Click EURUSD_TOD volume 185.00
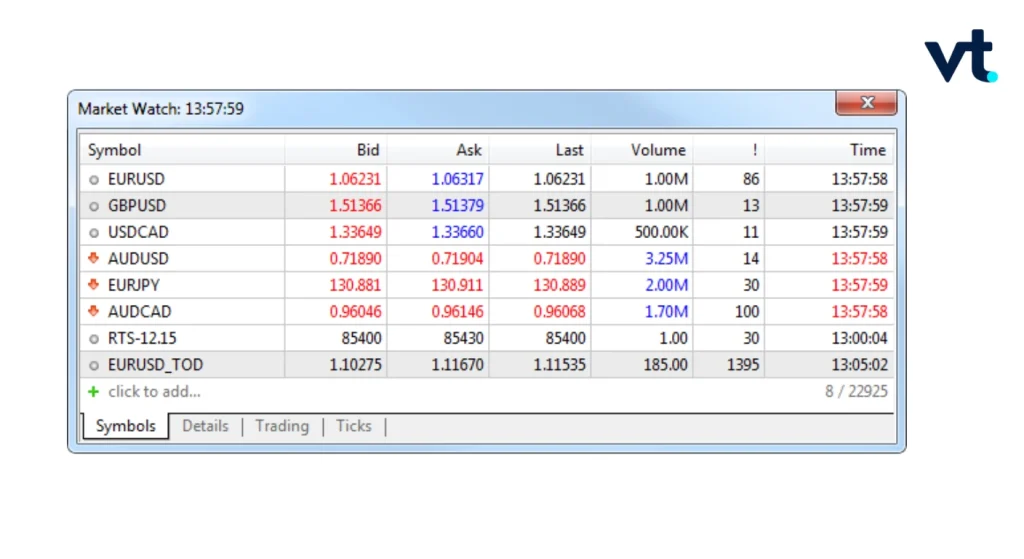Screen dimensions: 1024x559 [665, 364]
